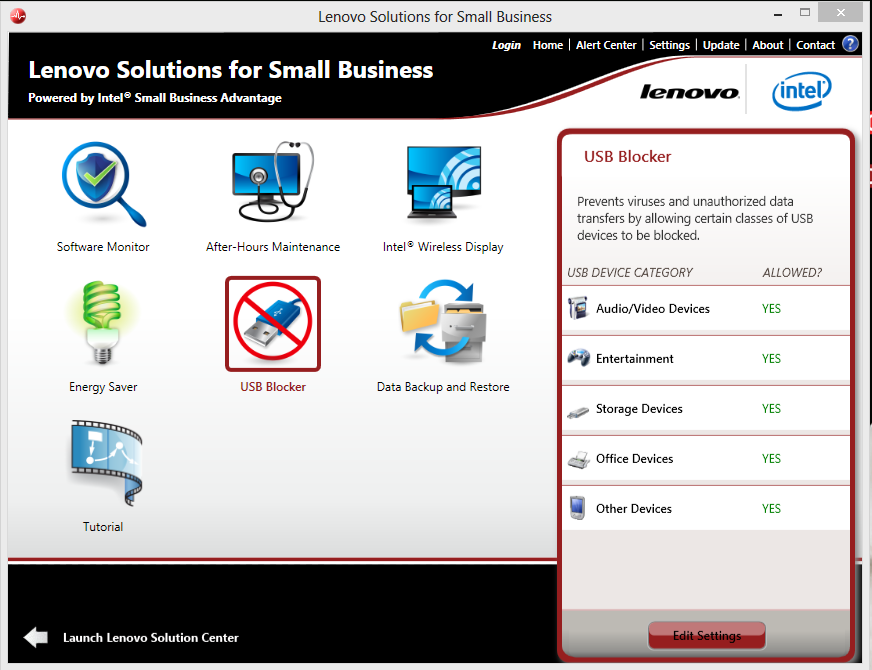Click the back arrow icon at bottom
Screen dimensions: 872x670
[36, 637]
